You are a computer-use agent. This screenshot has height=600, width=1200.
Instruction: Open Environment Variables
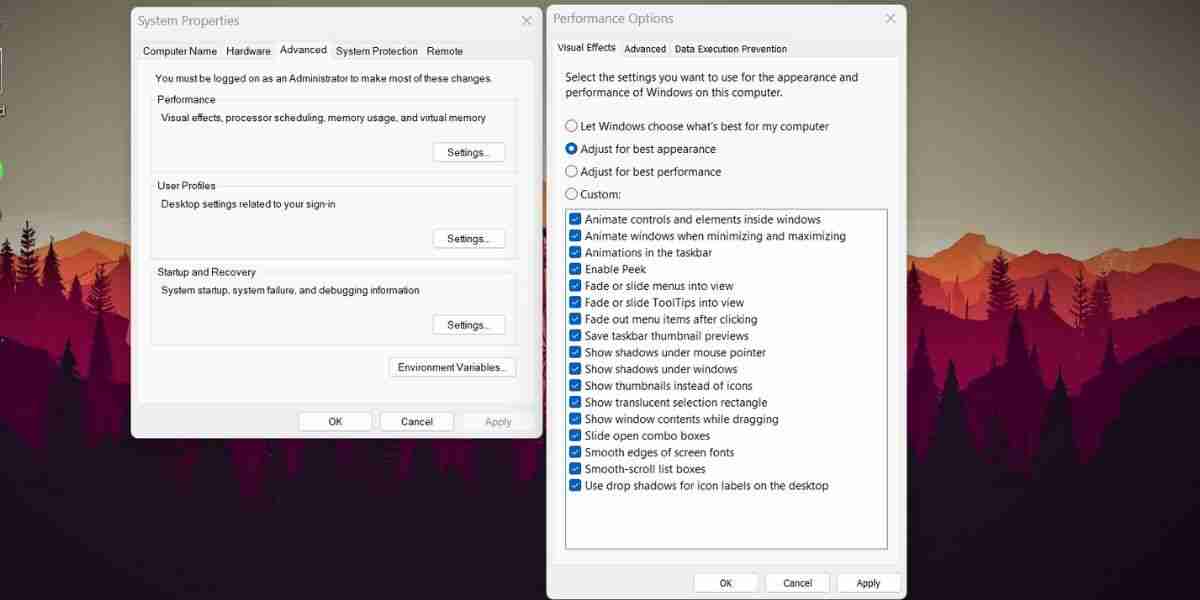(x=451, y=367)
